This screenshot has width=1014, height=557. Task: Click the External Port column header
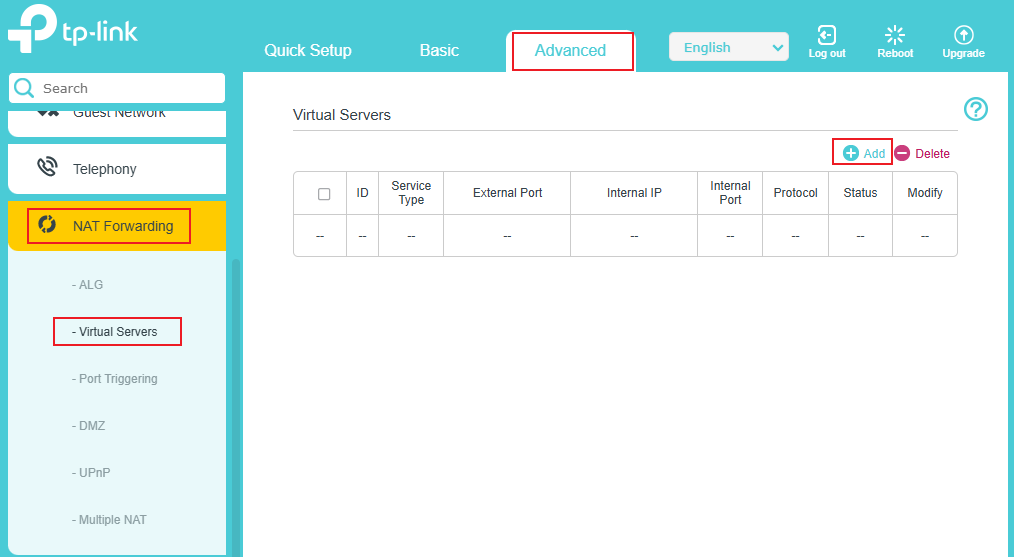click(x=507, y=193)
